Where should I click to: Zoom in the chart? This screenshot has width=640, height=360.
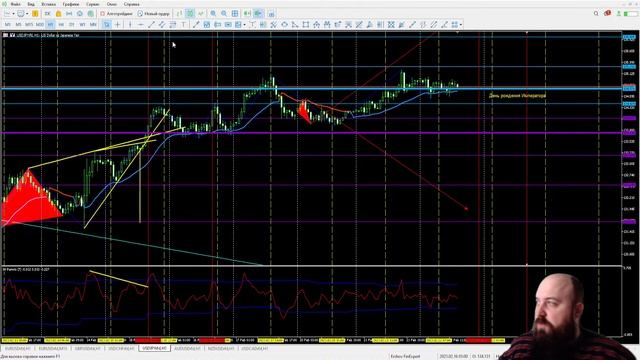213,14
